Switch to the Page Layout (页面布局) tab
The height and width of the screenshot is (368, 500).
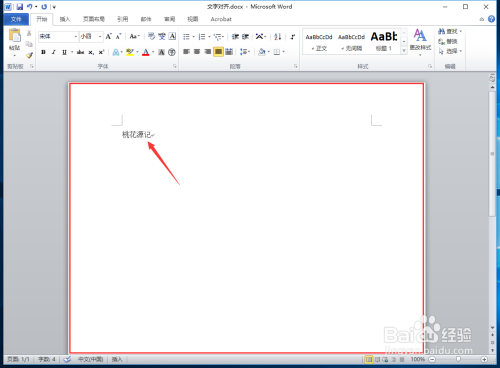pyautogui.click(x=94, y=19)
